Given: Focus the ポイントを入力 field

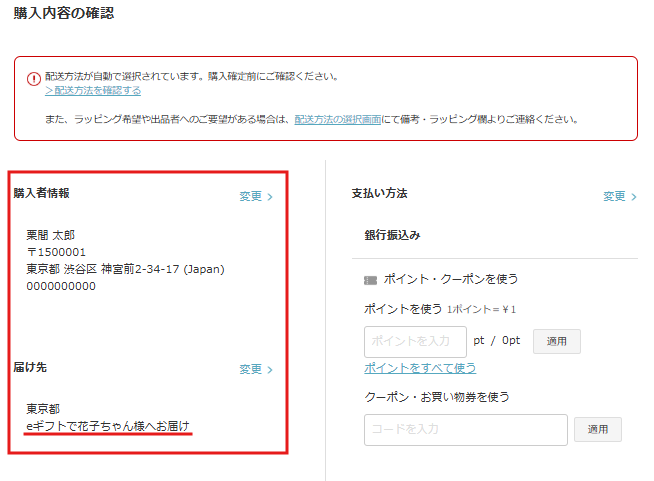Looking at the screenshot, I should tap(415, 341).
